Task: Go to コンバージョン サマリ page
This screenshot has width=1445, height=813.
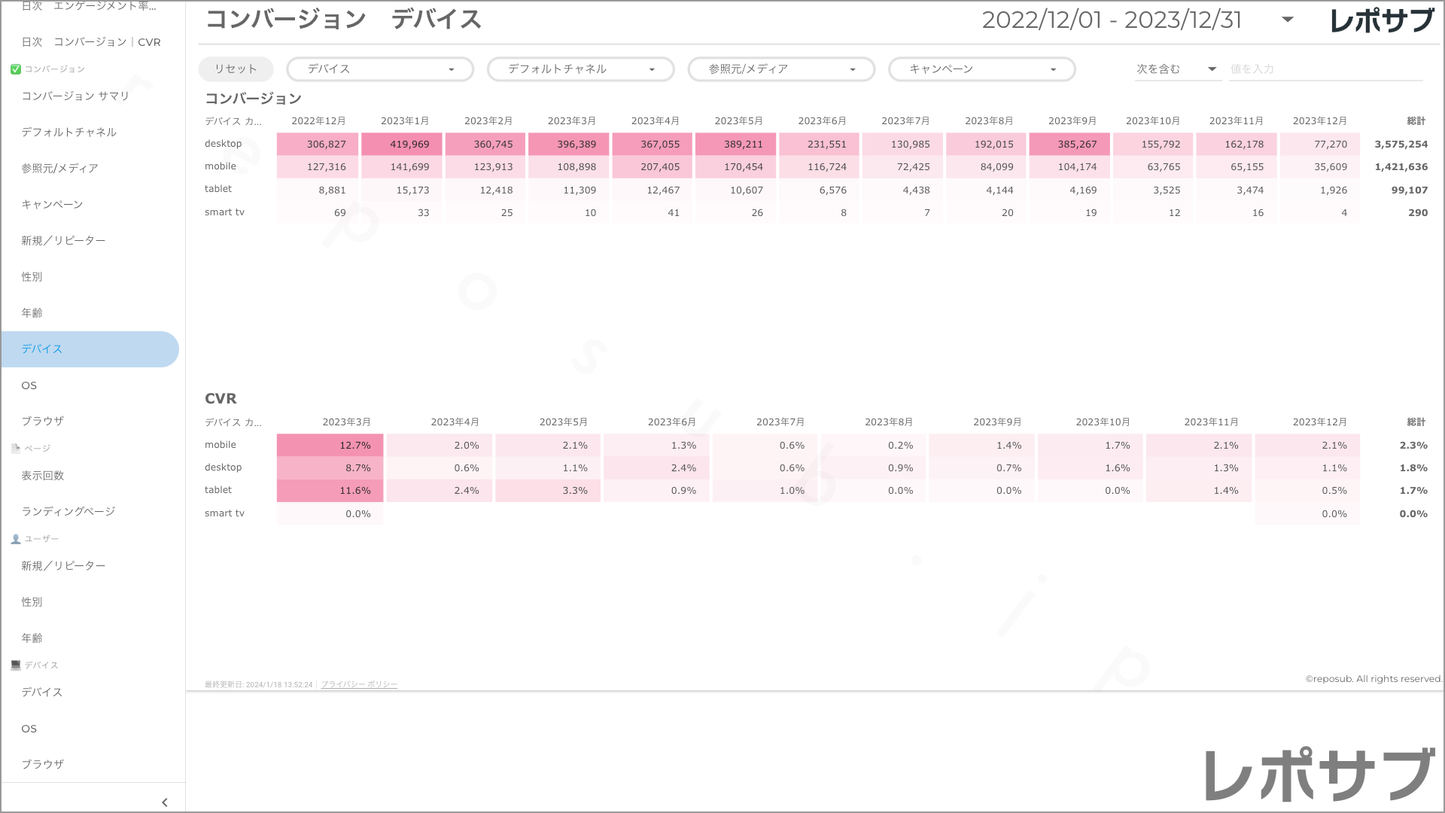Action: pos(76,96)
